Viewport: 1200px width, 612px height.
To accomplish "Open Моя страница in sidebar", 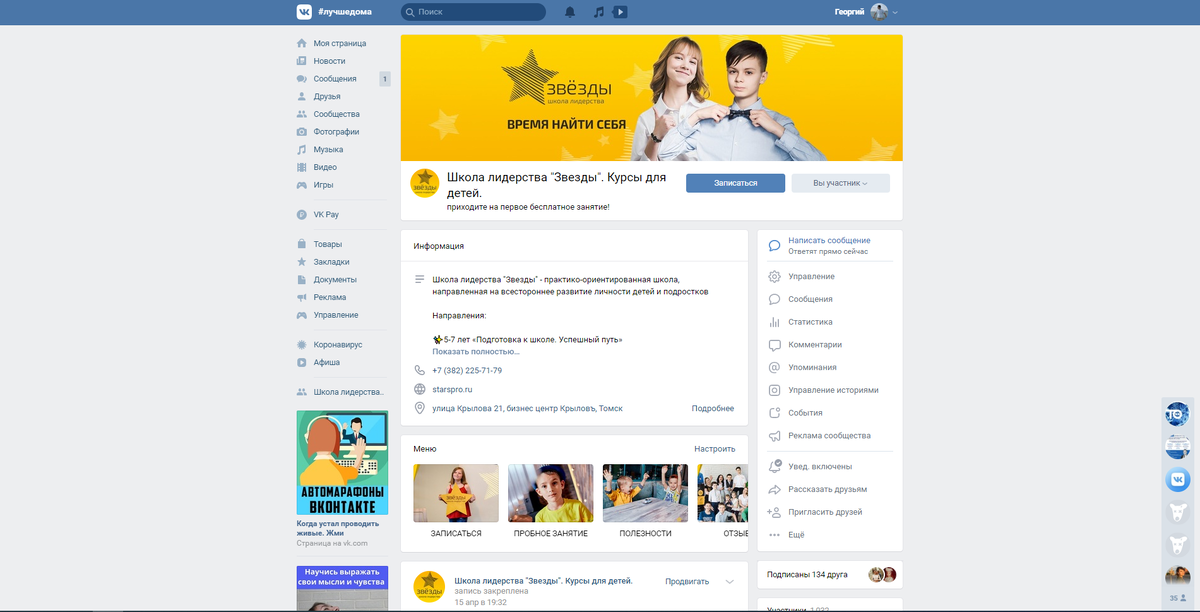I will [x=340, y=43].
